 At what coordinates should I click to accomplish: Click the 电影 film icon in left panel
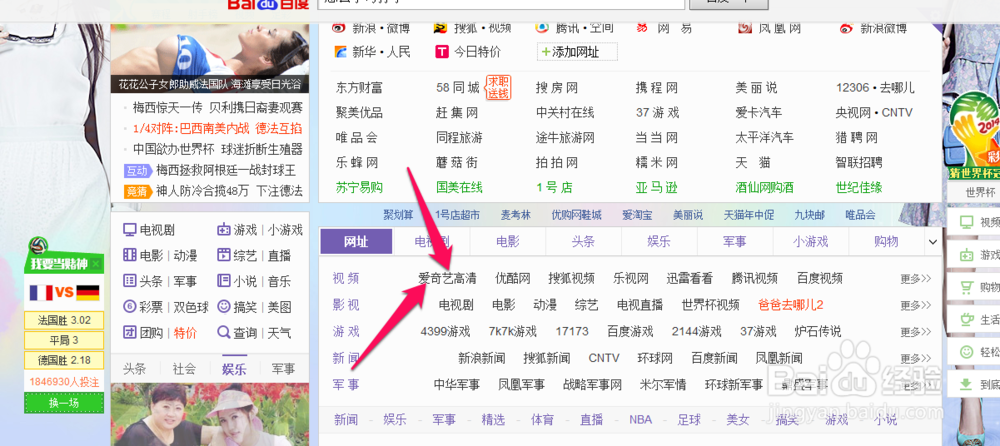129,255
